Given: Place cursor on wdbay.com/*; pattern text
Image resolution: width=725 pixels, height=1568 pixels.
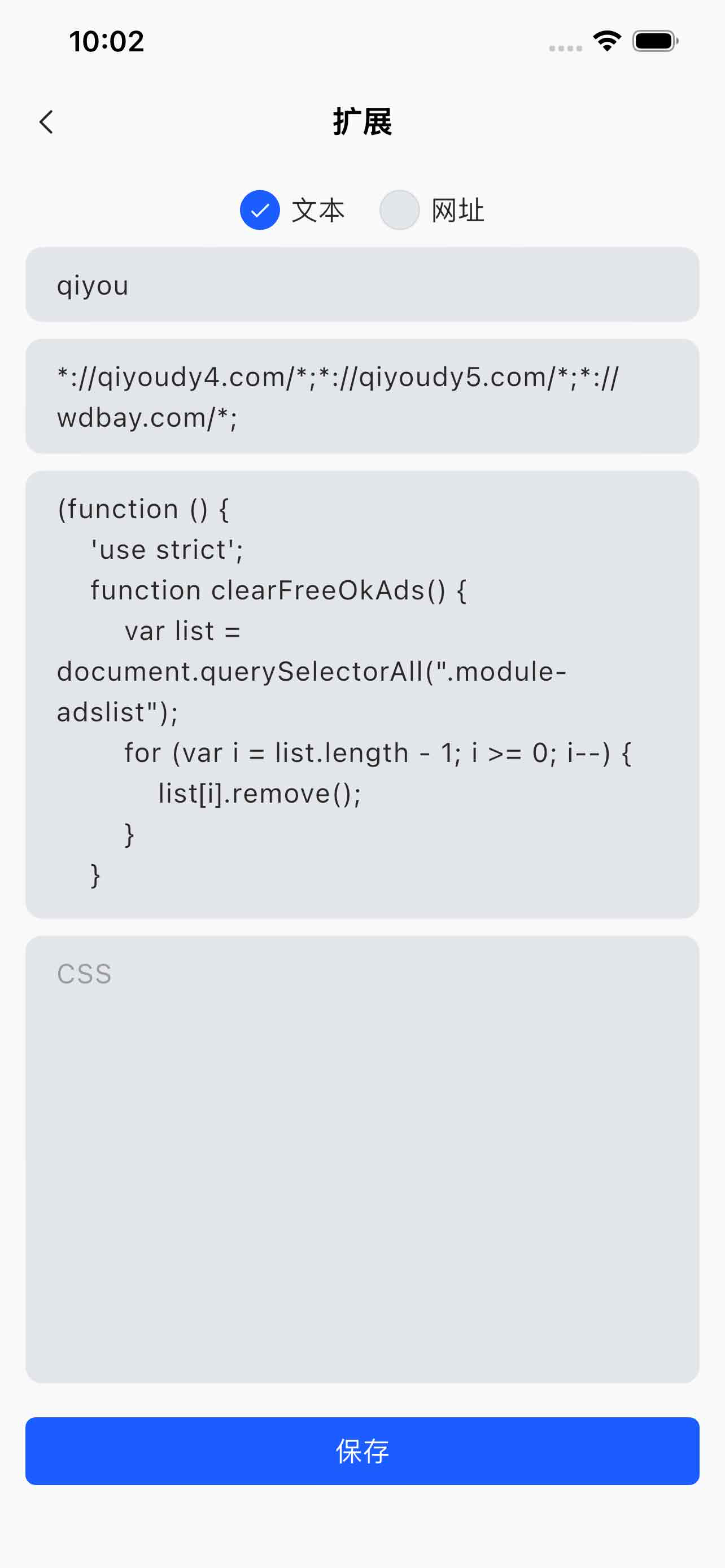Looking at the screenshot, I should coord(147,418).
